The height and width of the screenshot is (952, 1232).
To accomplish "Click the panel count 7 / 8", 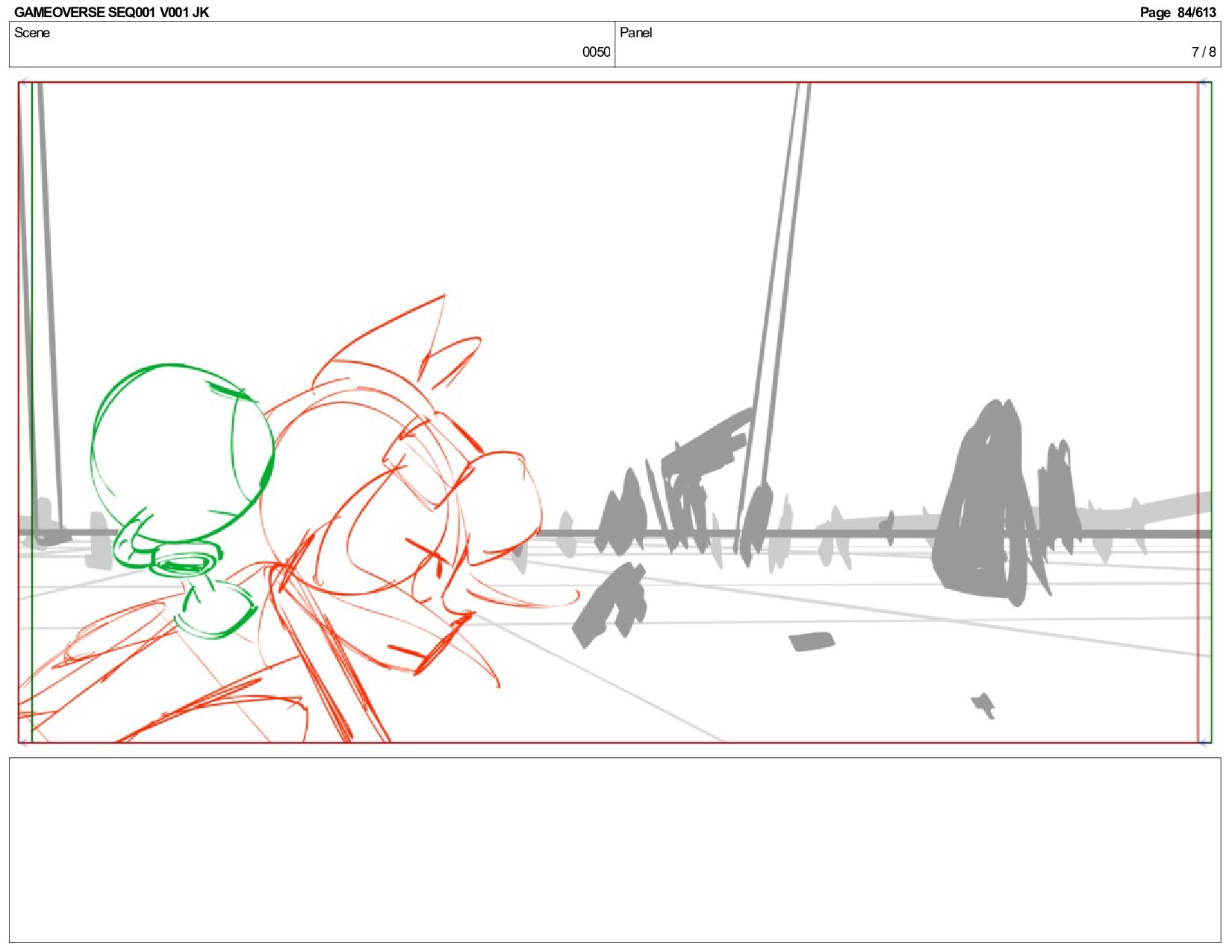I will [x=1204, y=52].
